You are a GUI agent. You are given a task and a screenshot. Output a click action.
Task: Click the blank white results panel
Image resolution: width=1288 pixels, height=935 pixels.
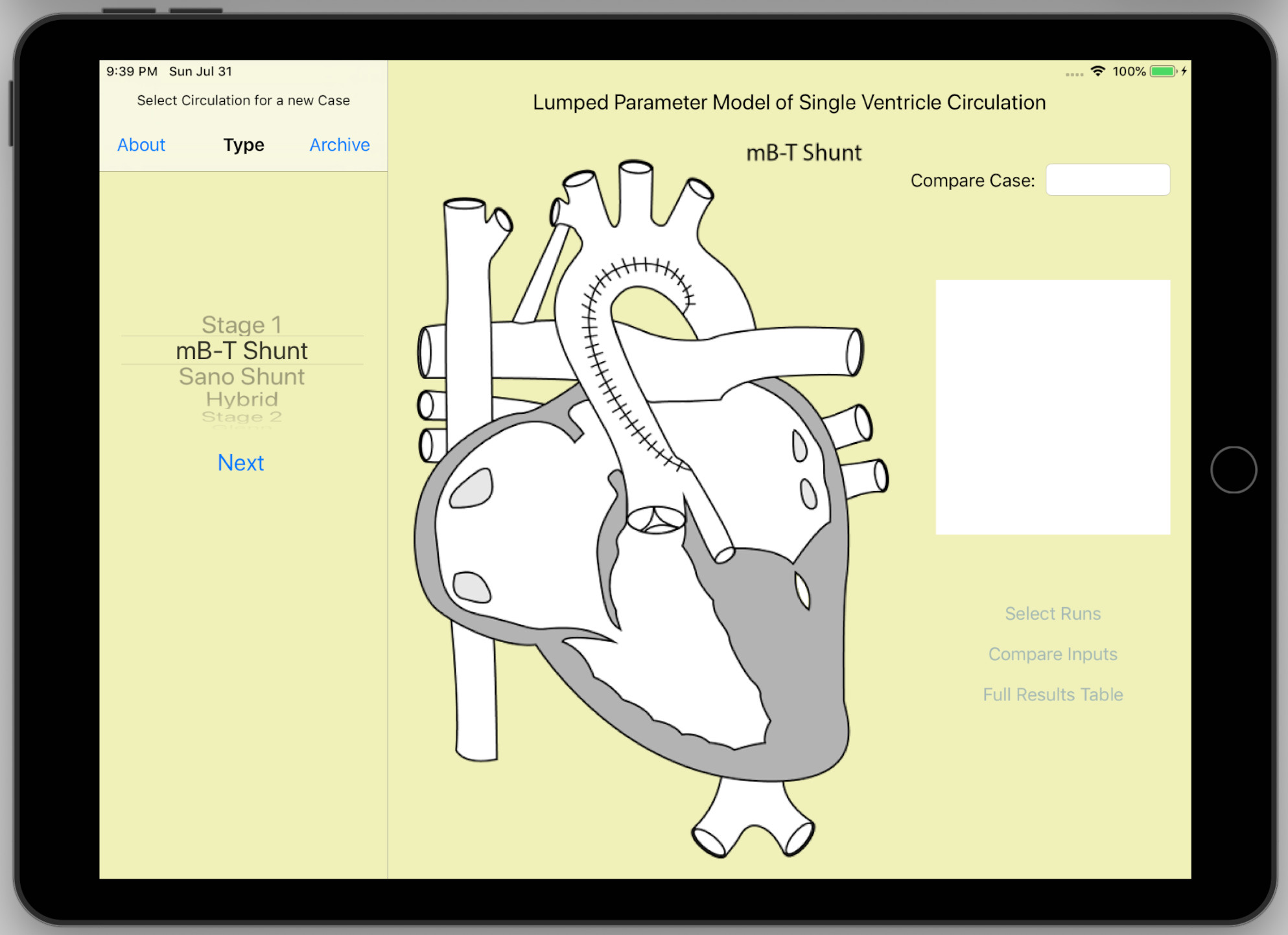1052,407
